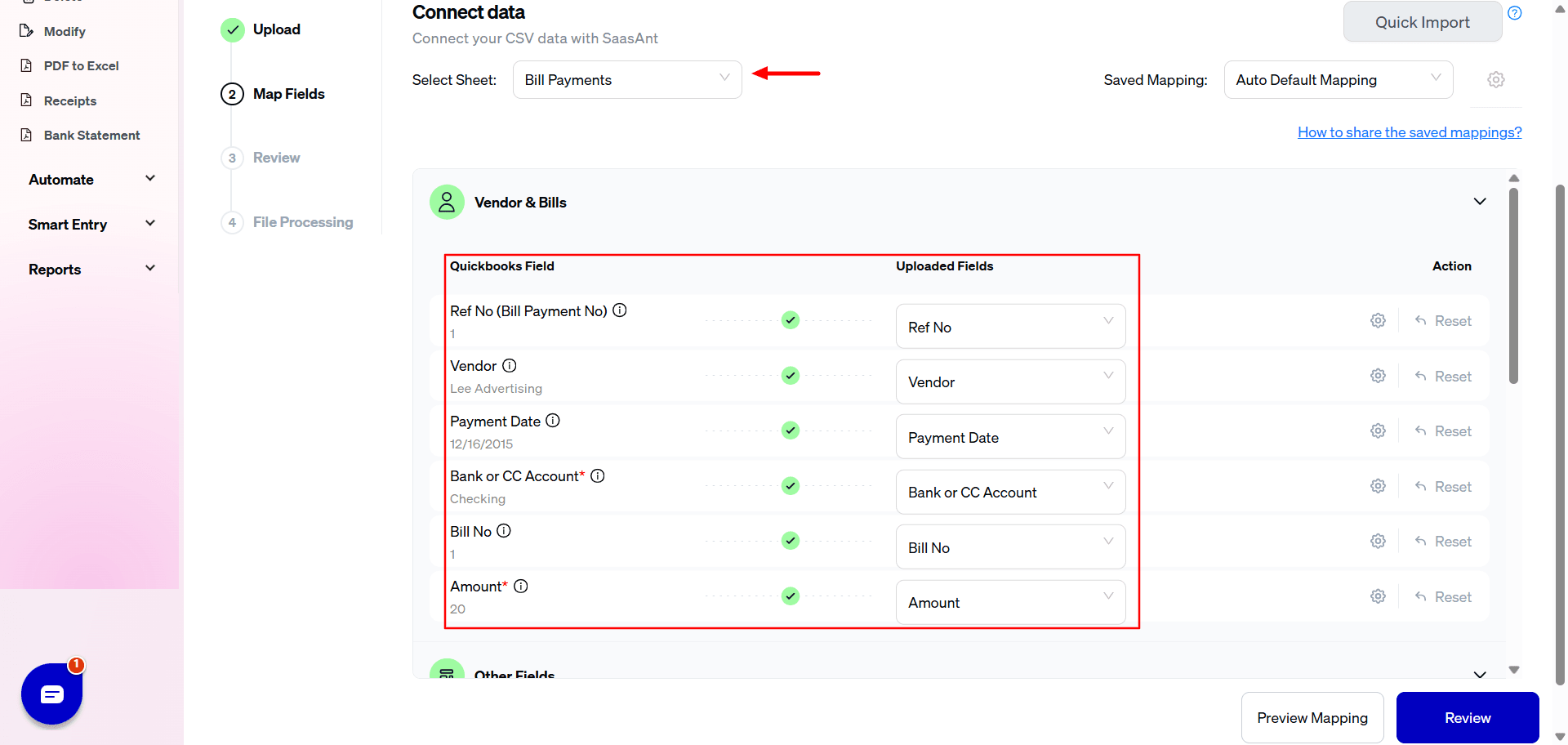The image size is (1568, 745).
Task: Open settings gear for Bank Account row
Action: pyautogui.click(x=1378, y=486)
